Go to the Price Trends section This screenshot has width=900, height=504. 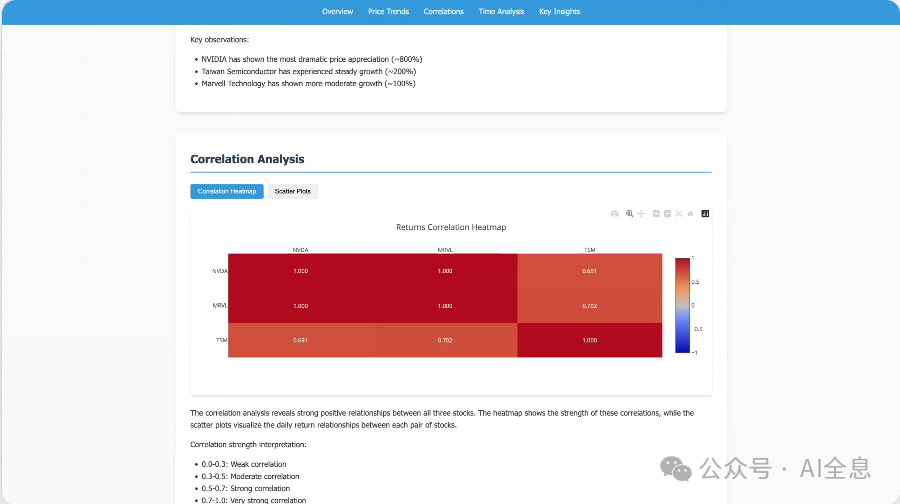[389, 11]
